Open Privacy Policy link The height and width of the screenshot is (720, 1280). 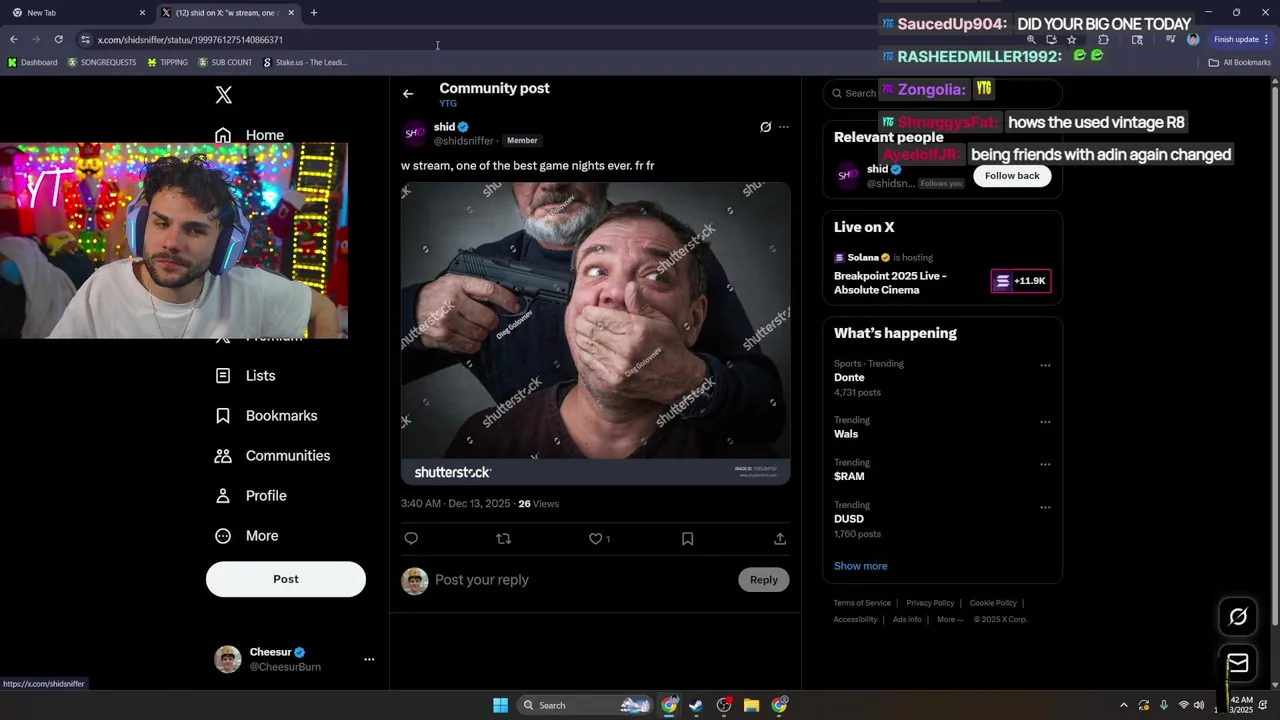pos(930,603)
